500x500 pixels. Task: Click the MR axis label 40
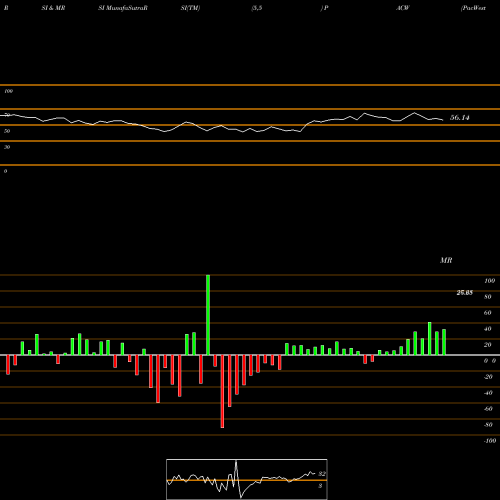point(487,329)
